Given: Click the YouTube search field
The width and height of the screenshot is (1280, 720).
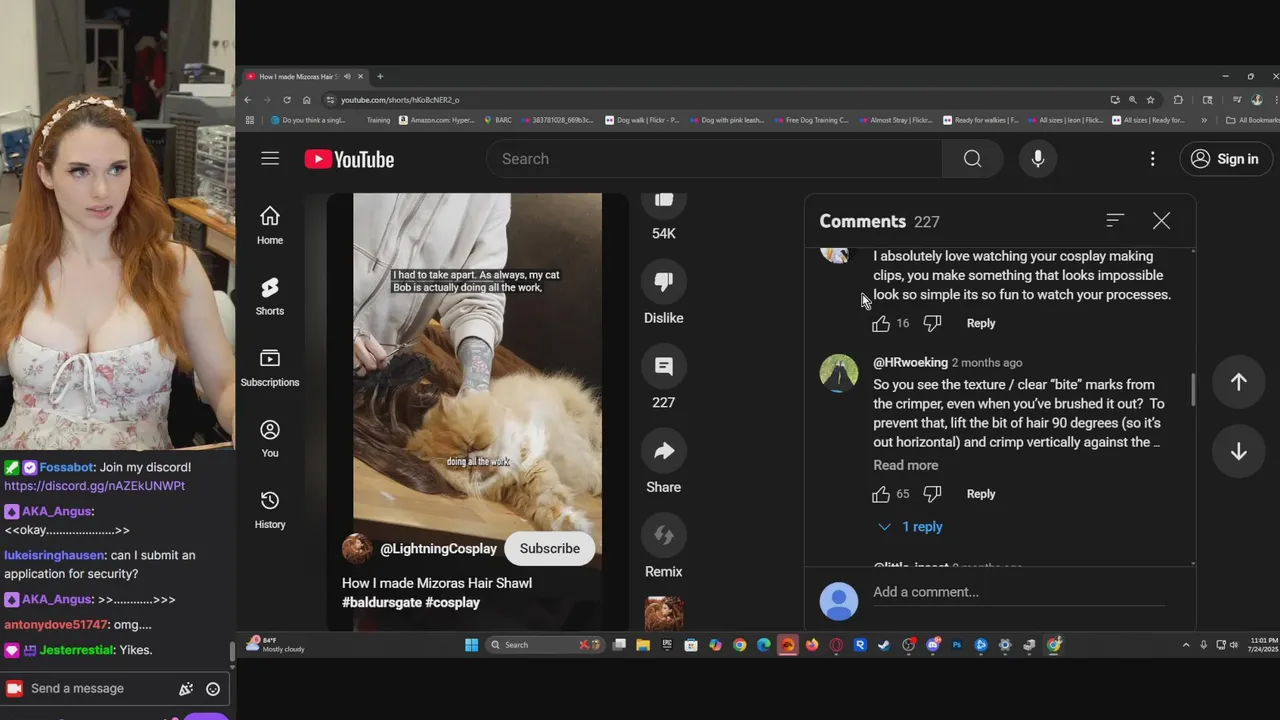Looking at the screenshot, I should click(713, 159).
